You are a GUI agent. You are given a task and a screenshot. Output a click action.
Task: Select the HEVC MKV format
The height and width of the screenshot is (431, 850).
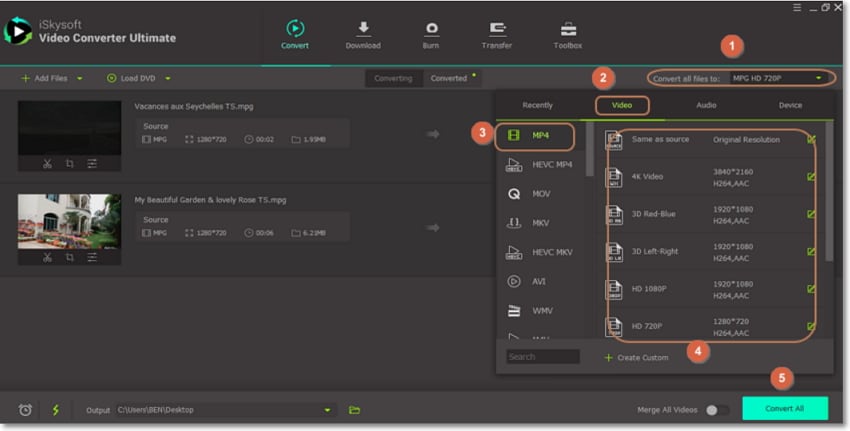[x=540, y=253]
